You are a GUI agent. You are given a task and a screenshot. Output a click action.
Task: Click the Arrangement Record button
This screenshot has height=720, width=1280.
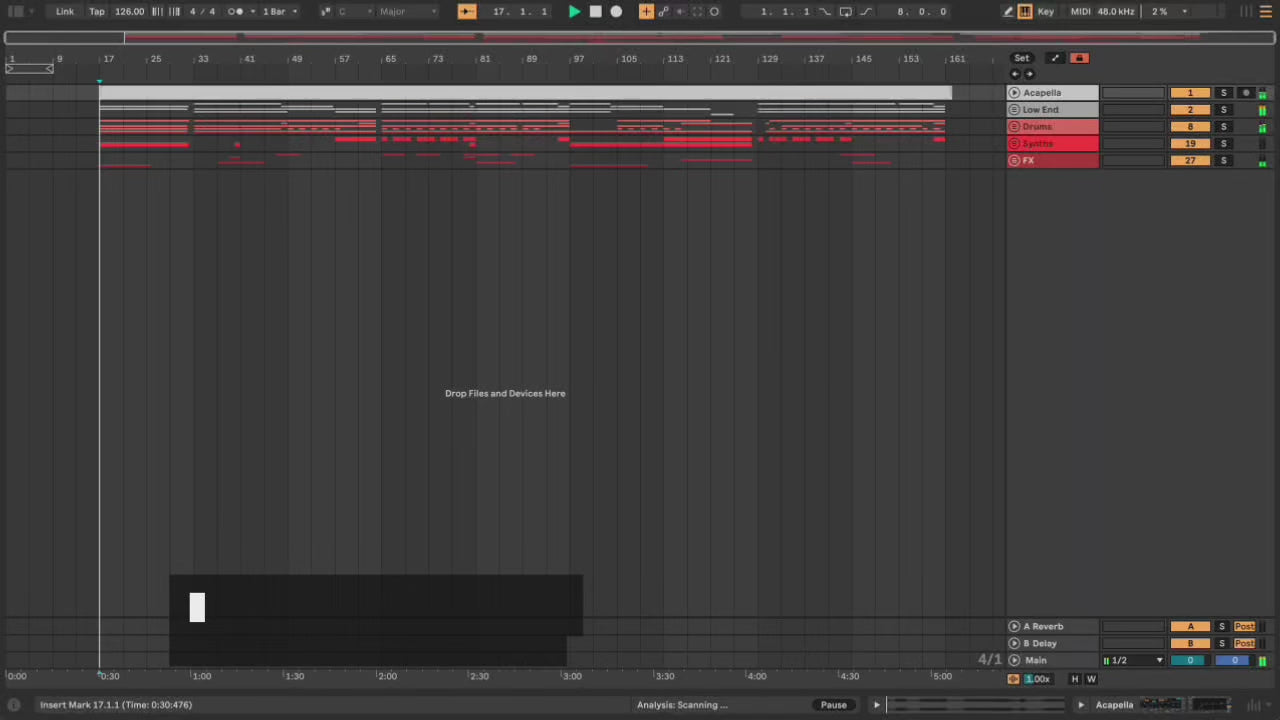616,11
